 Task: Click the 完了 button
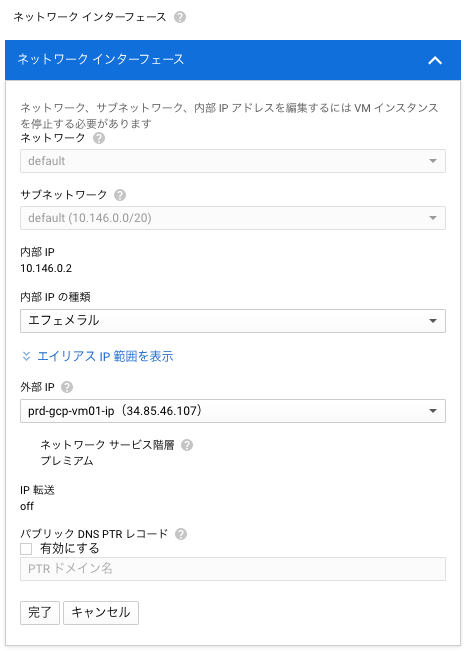pos(40,612)
